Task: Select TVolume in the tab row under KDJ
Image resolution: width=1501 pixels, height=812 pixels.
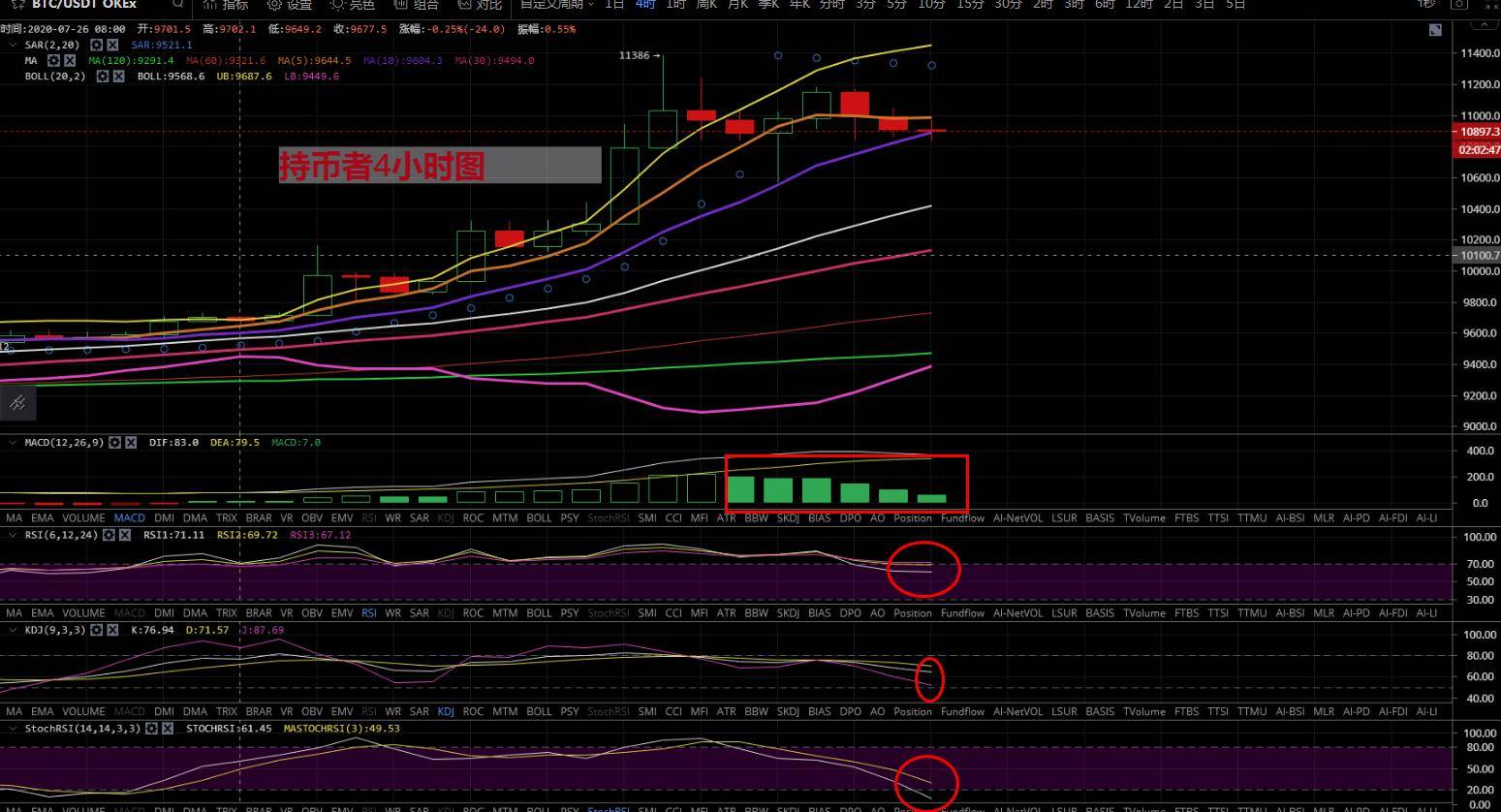Action: (1144, 711)
